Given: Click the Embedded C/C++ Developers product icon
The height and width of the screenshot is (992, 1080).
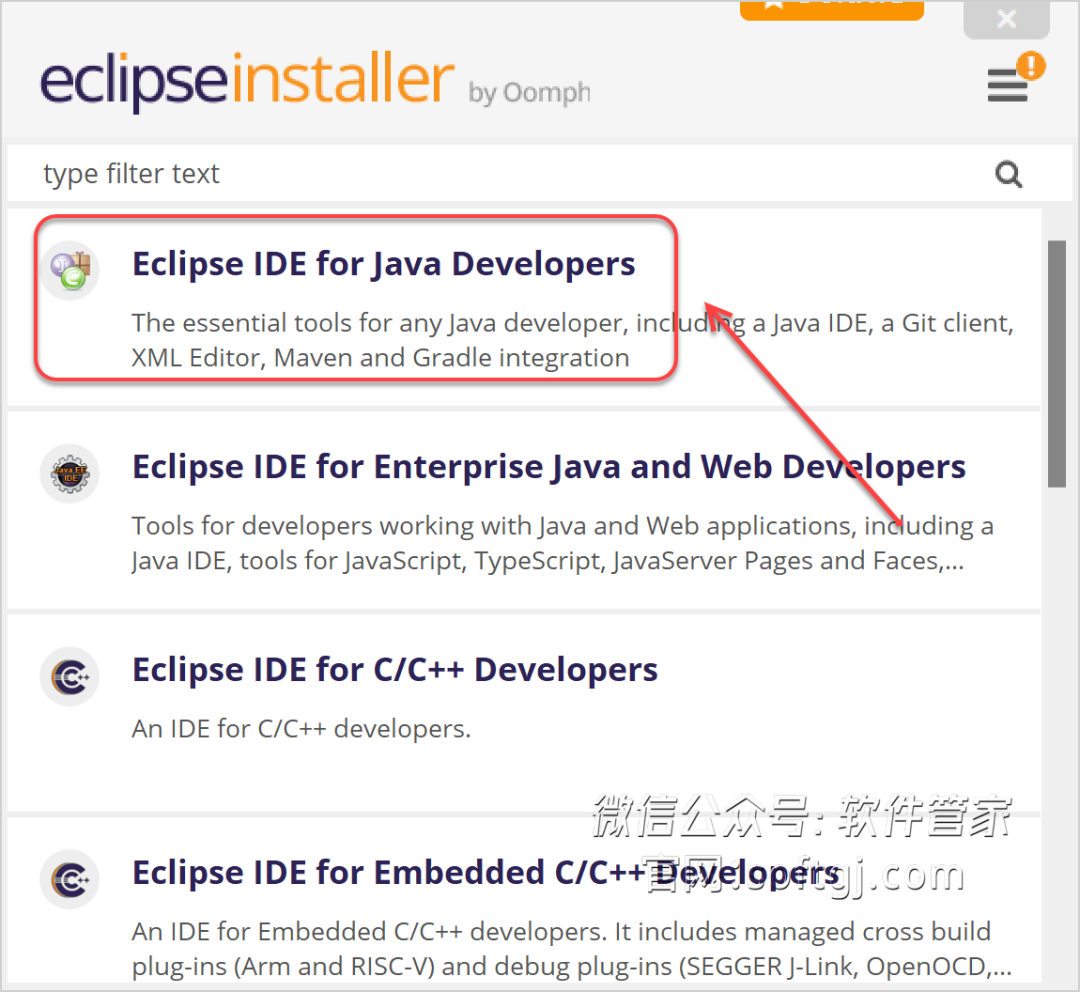Looking at the screenshot, I should 70,880.
